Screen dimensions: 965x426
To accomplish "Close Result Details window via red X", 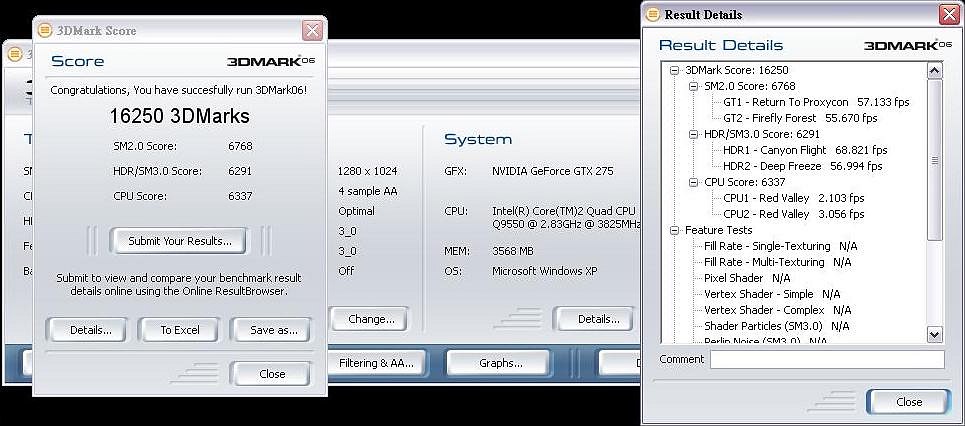I will coord(949,15).
